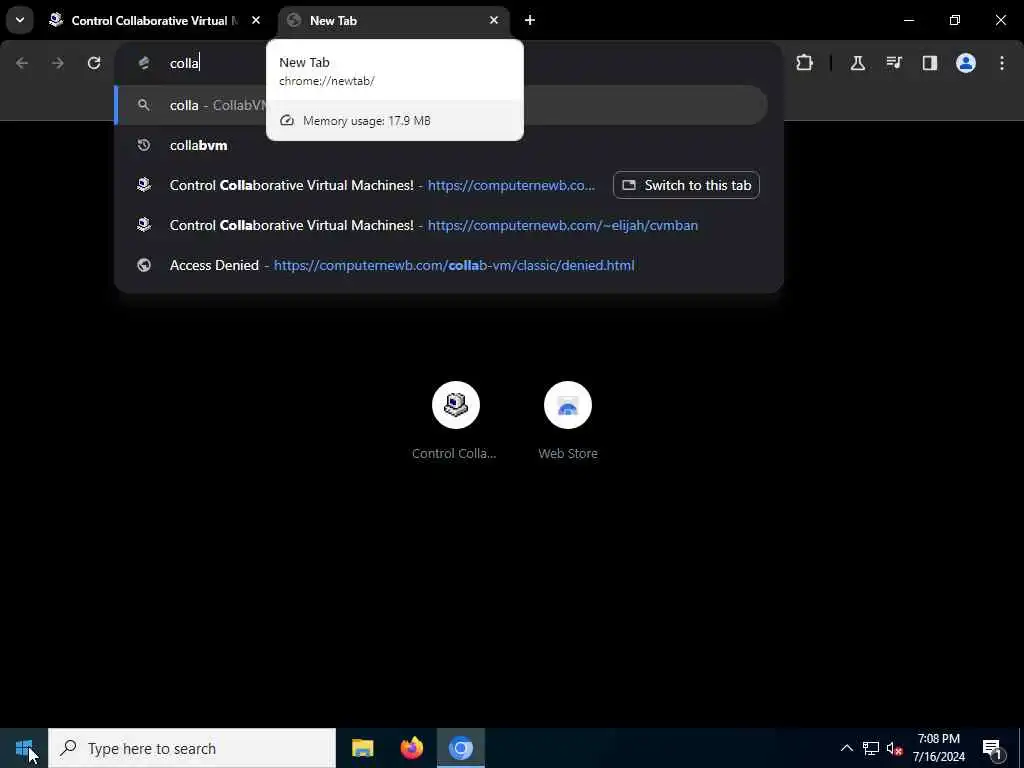This screenshot has height=768, width=1024.
Task: Open the Extensions puzzle icon
Action: [x=805, y=63]
